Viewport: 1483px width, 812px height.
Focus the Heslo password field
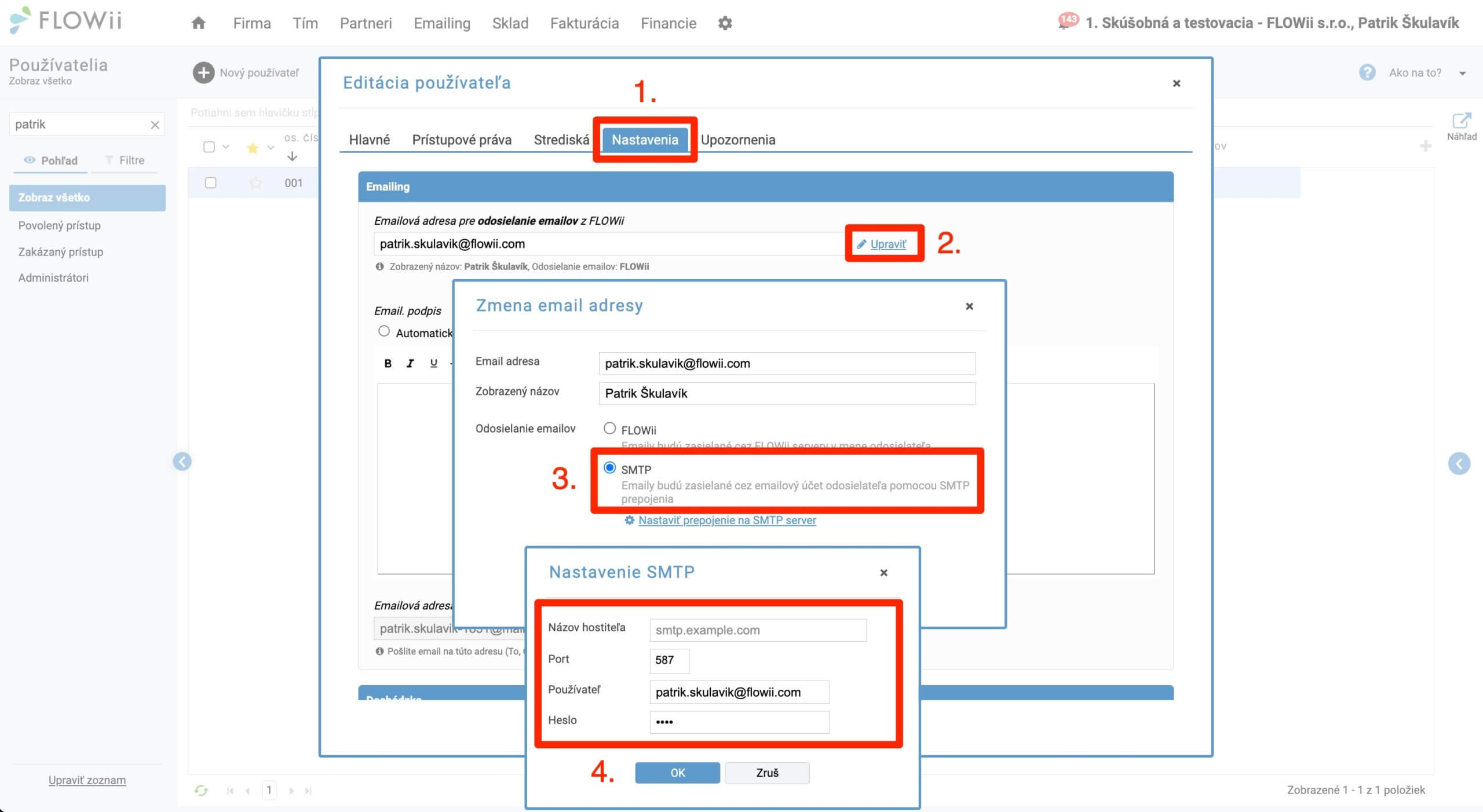point(739,722)
